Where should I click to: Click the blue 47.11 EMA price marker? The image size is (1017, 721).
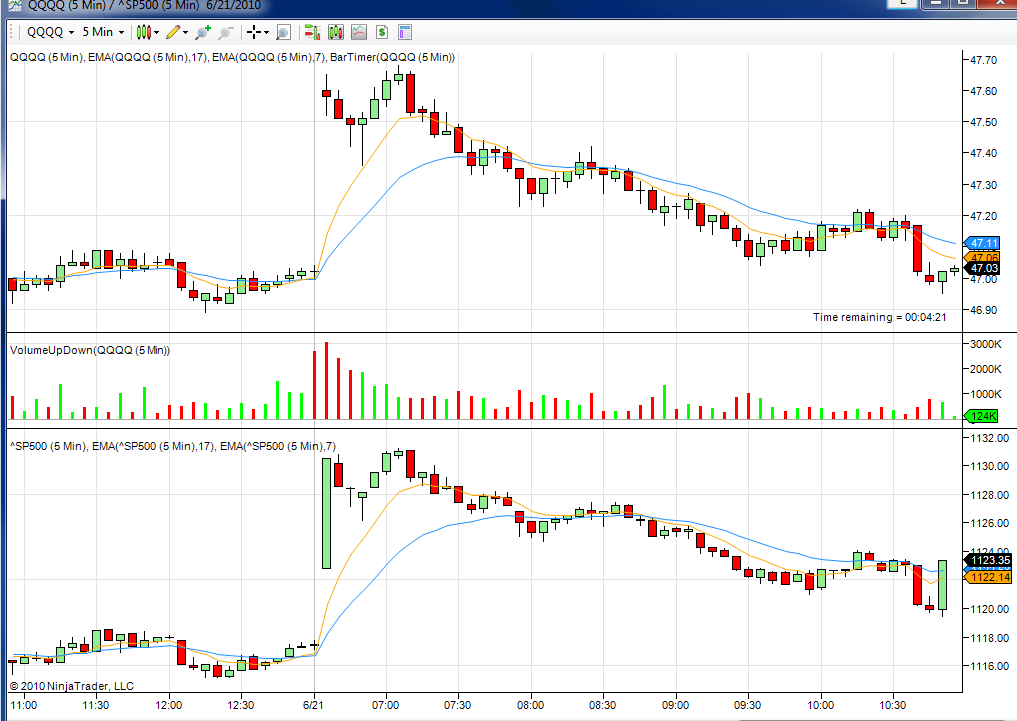[982, 243]
